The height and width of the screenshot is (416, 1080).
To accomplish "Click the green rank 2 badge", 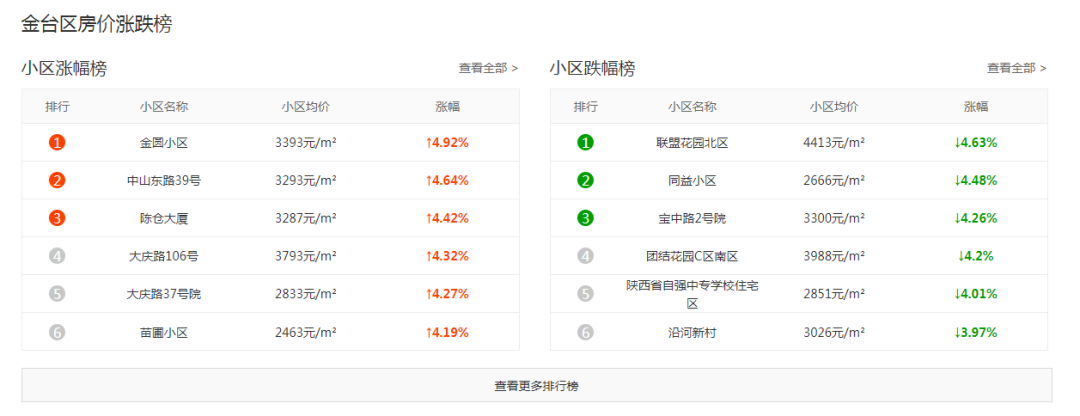I will point(585,180).
